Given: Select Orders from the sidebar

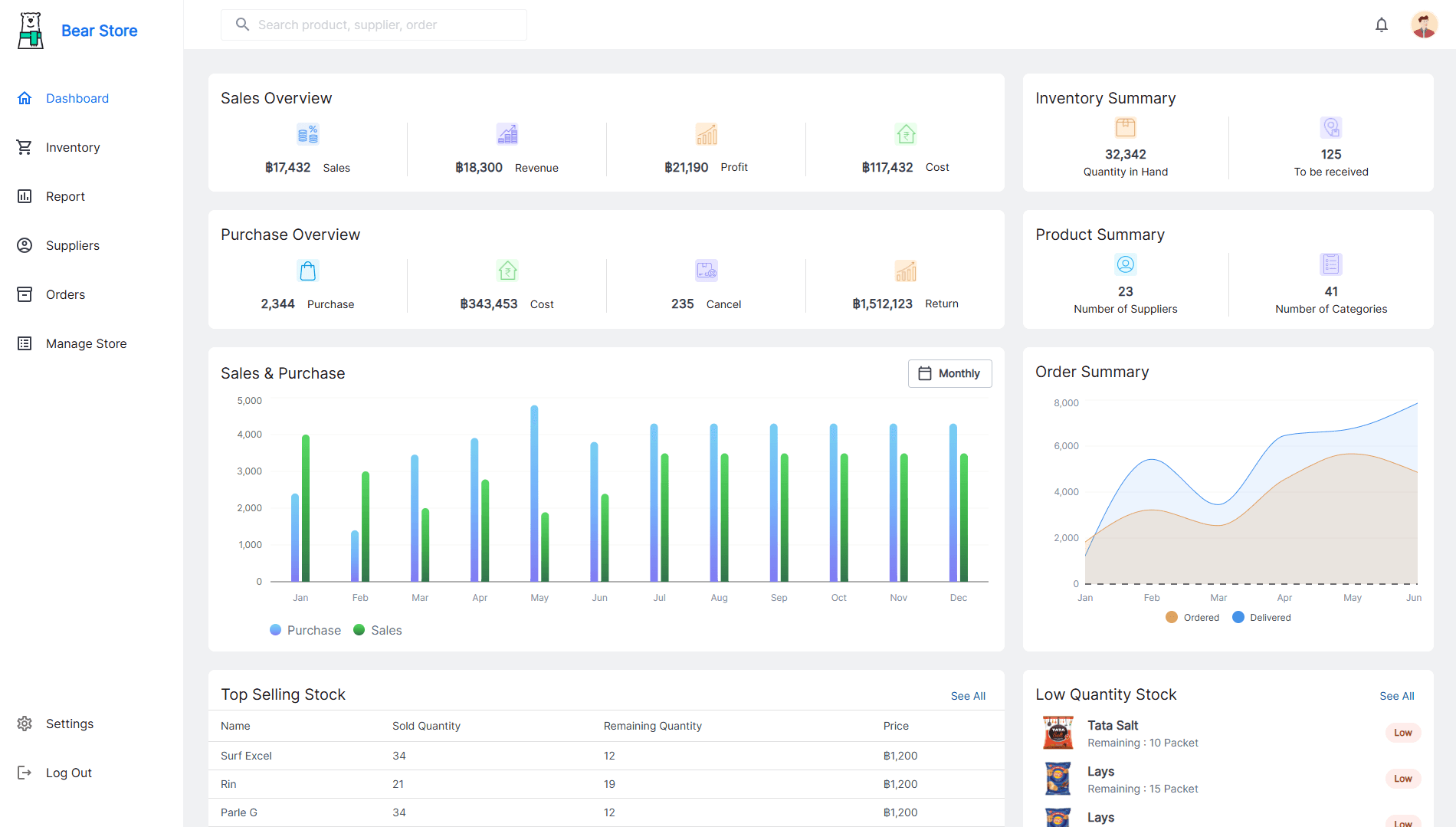Looking at the screenshot, I should coord(65,294).
